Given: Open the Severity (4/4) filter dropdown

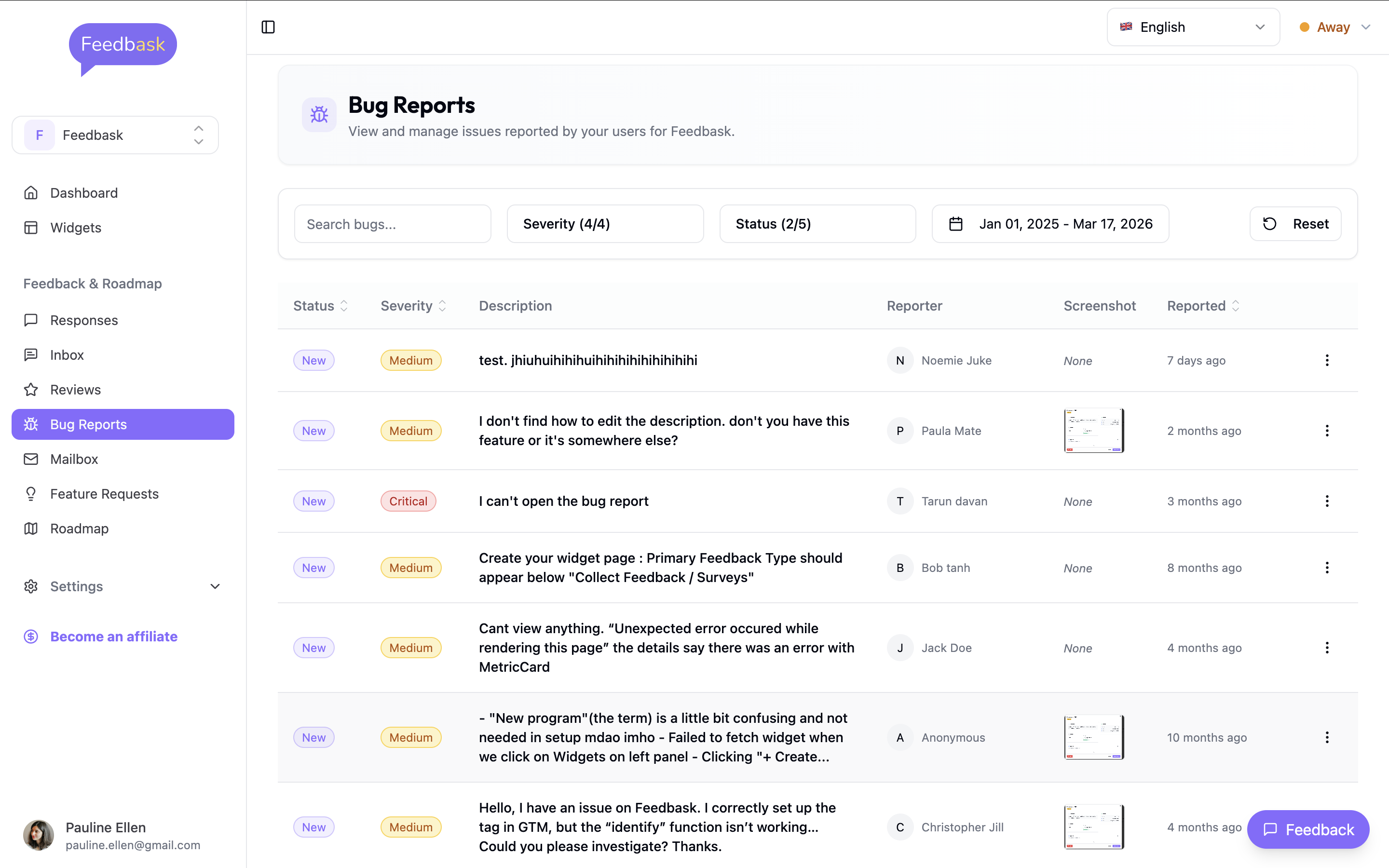Looking at the screenshot, I should click(605, 223).
